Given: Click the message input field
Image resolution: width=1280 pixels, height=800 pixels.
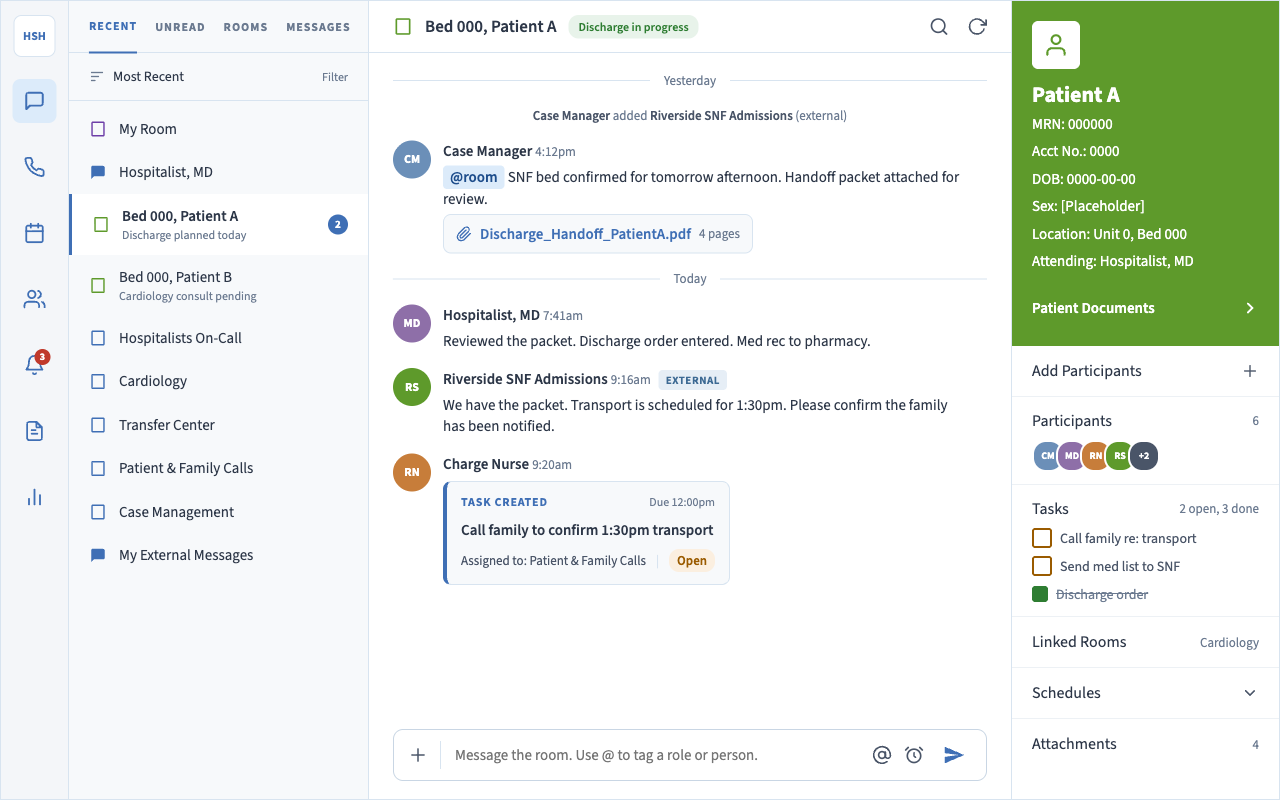Looking at the screenshot, I should (656, 755).
